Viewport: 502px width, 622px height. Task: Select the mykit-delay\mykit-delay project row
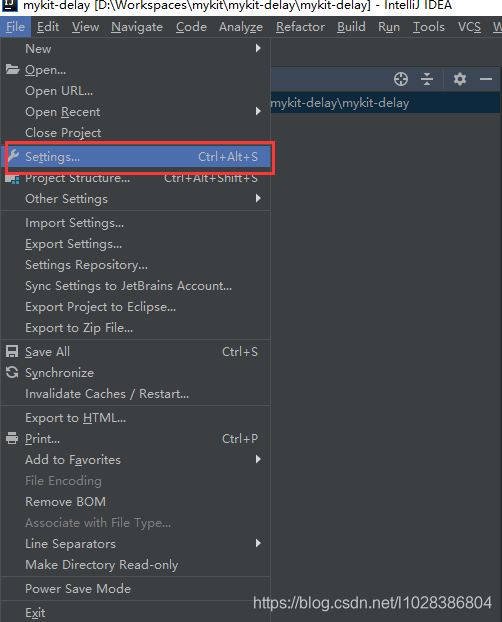pyautogui.click(x=385, y=103)
